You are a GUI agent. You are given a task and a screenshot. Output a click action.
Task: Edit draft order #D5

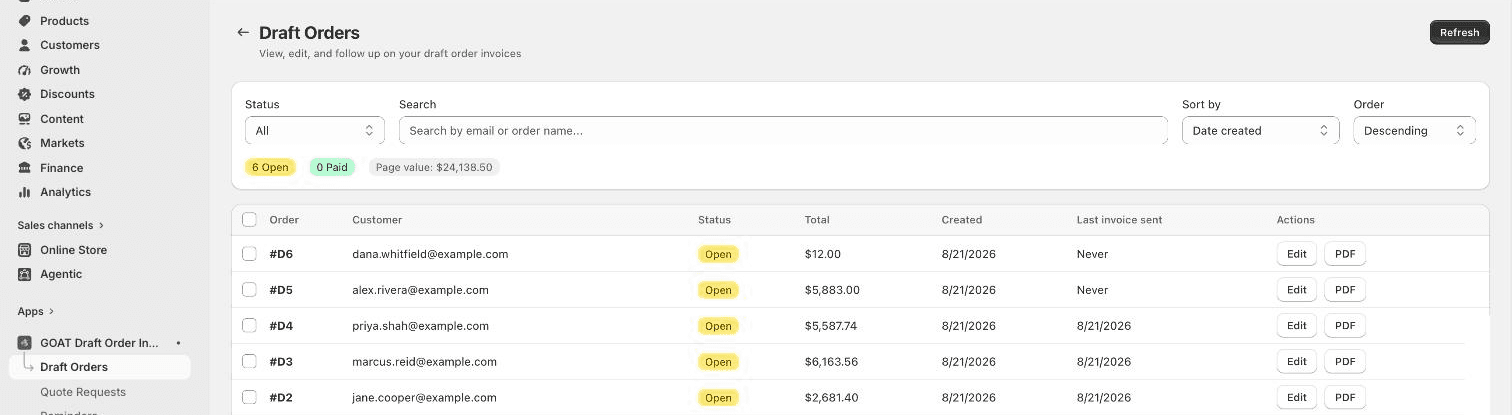pos(1296,290)
